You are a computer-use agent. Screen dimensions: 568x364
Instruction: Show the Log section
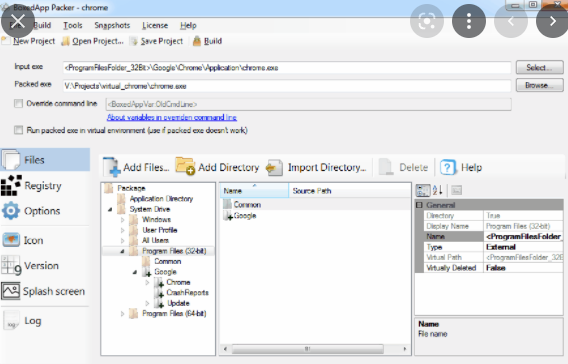coord(22,321)
